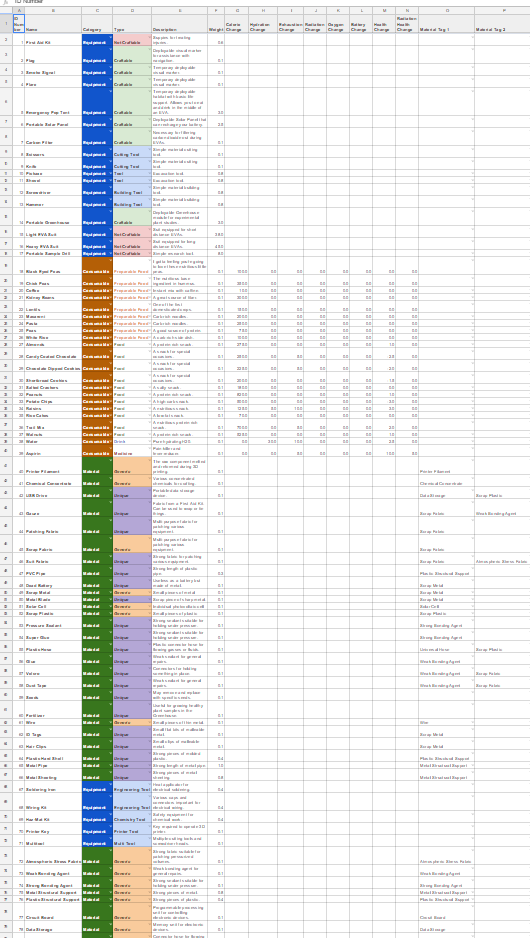Viewport: 530px width, 938px height.
Task: Select the 'Pressure Sealant' name cell
Action: tap(52, 624)
